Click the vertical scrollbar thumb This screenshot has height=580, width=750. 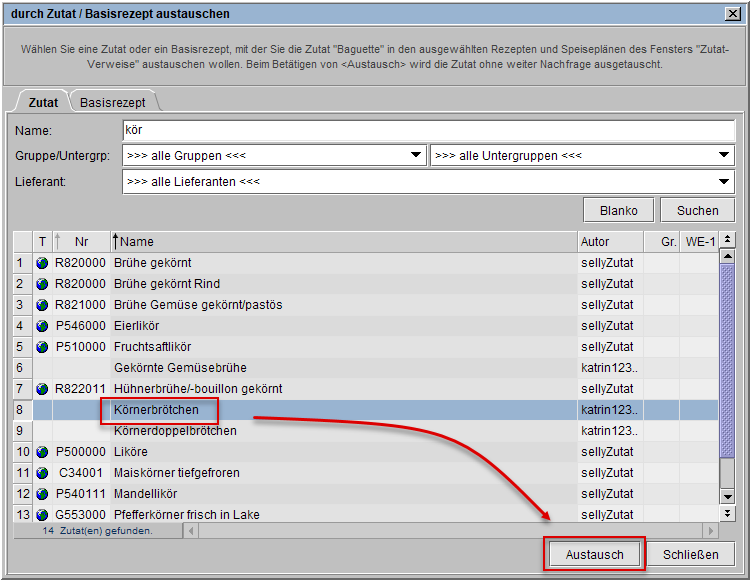[x=727, y=361]
